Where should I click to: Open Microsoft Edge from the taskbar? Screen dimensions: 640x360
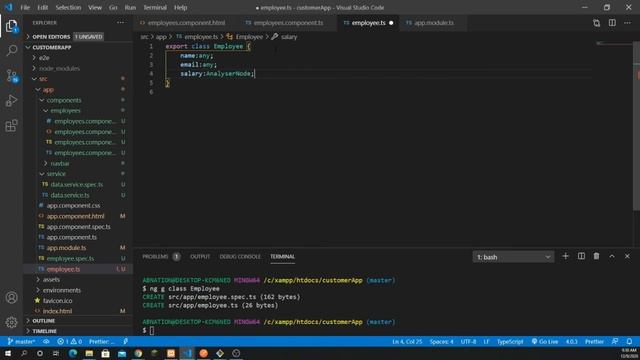[x=73, y=353]
